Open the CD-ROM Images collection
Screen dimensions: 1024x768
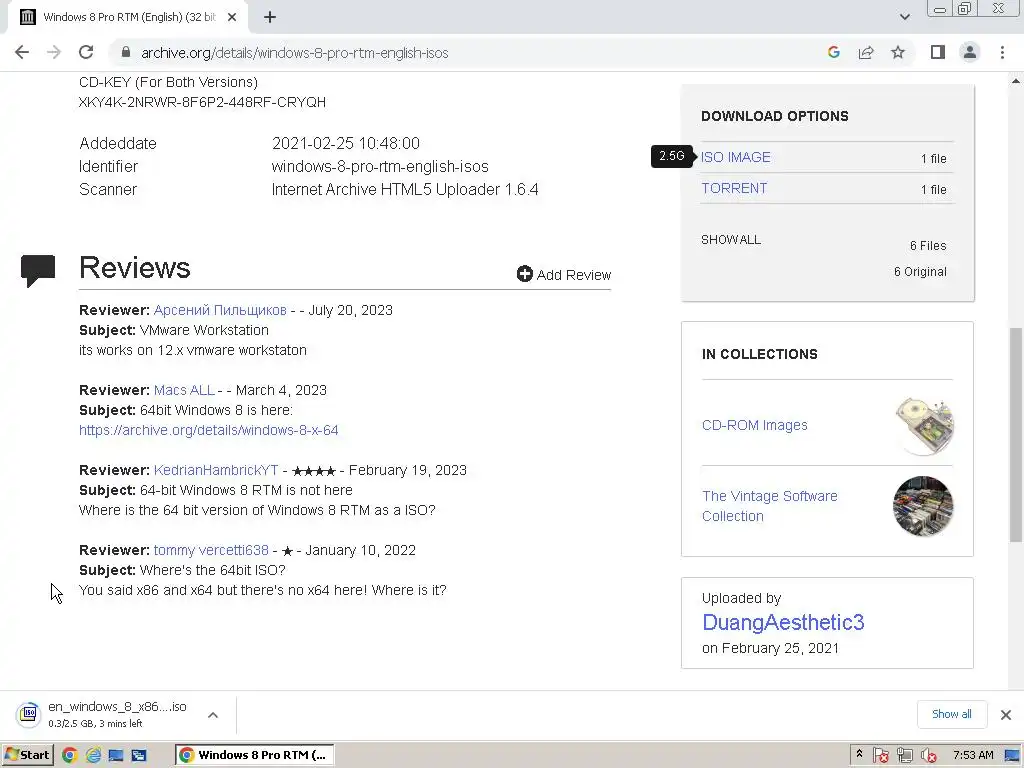754,425
